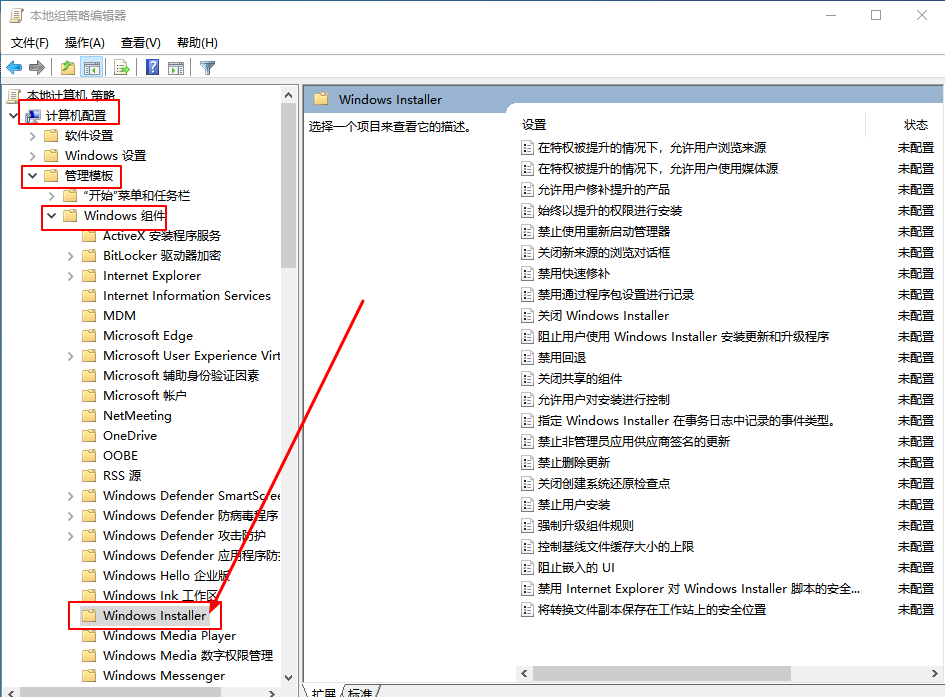Click the back navigation arrow in the toolbar

[x=14, y=67]
